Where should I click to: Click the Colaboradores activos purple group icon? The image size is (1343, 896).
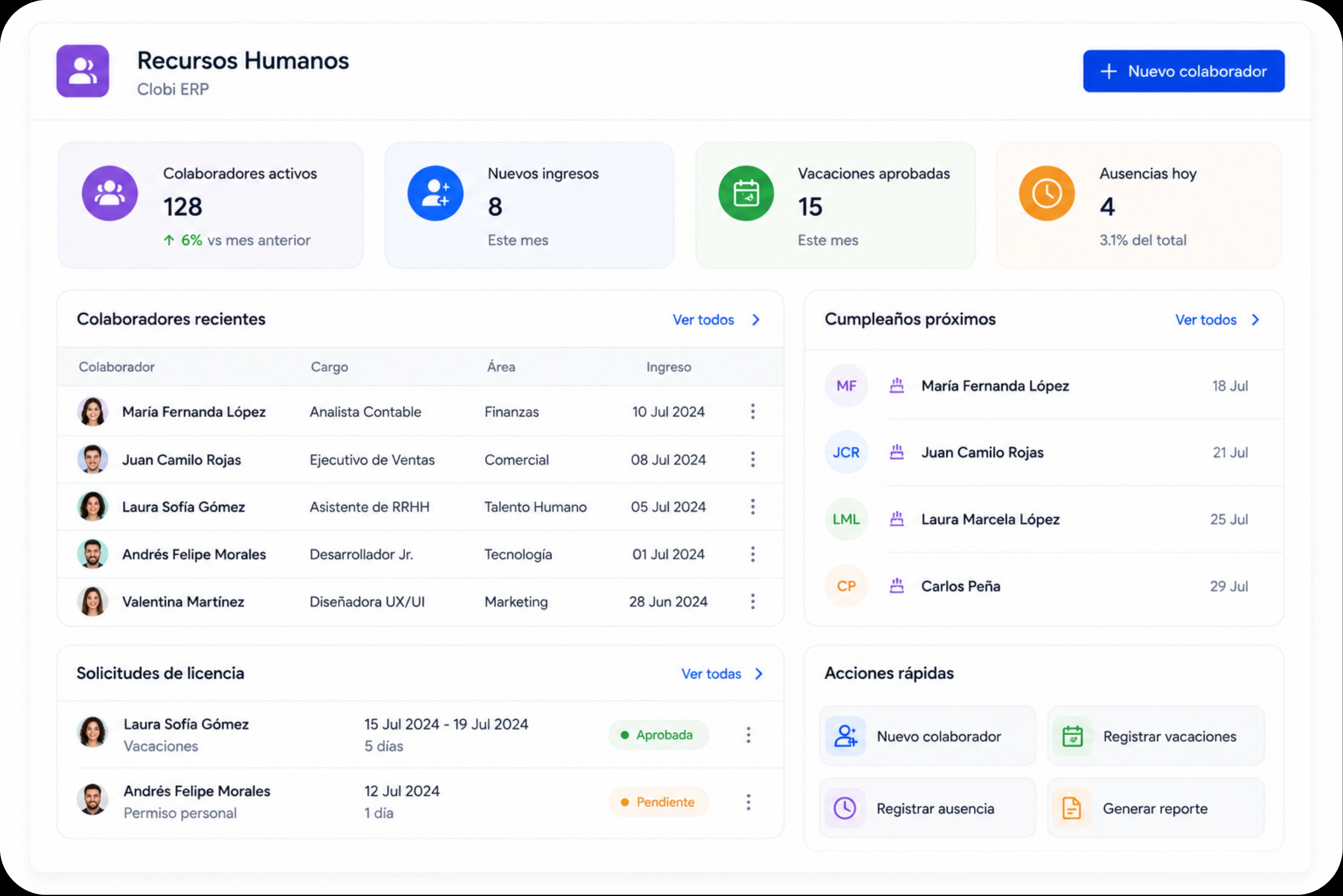pos(110,193)
